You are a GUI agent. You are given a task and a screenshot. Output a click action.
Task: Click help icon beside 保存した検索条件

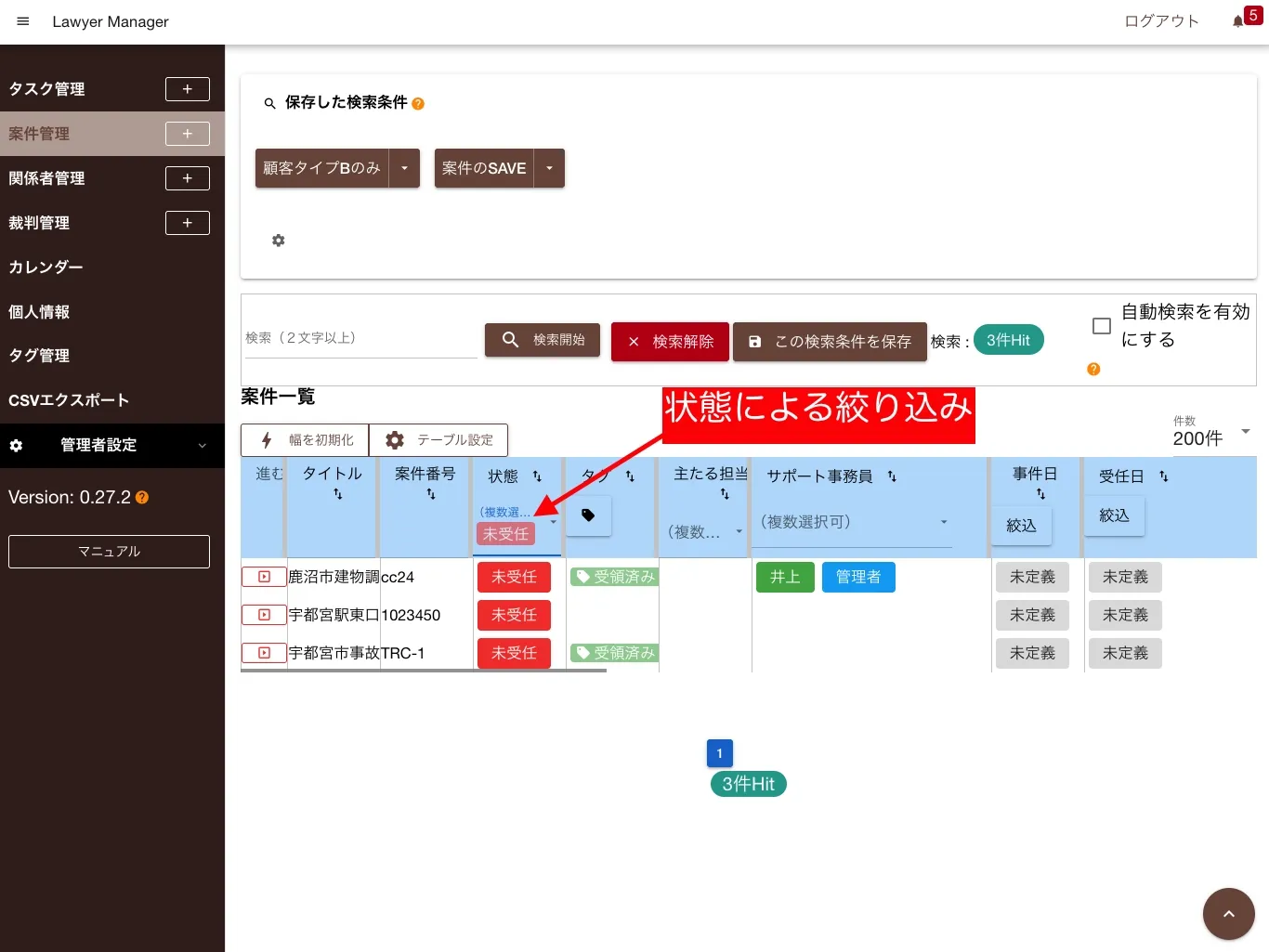(x=418, y=104)
